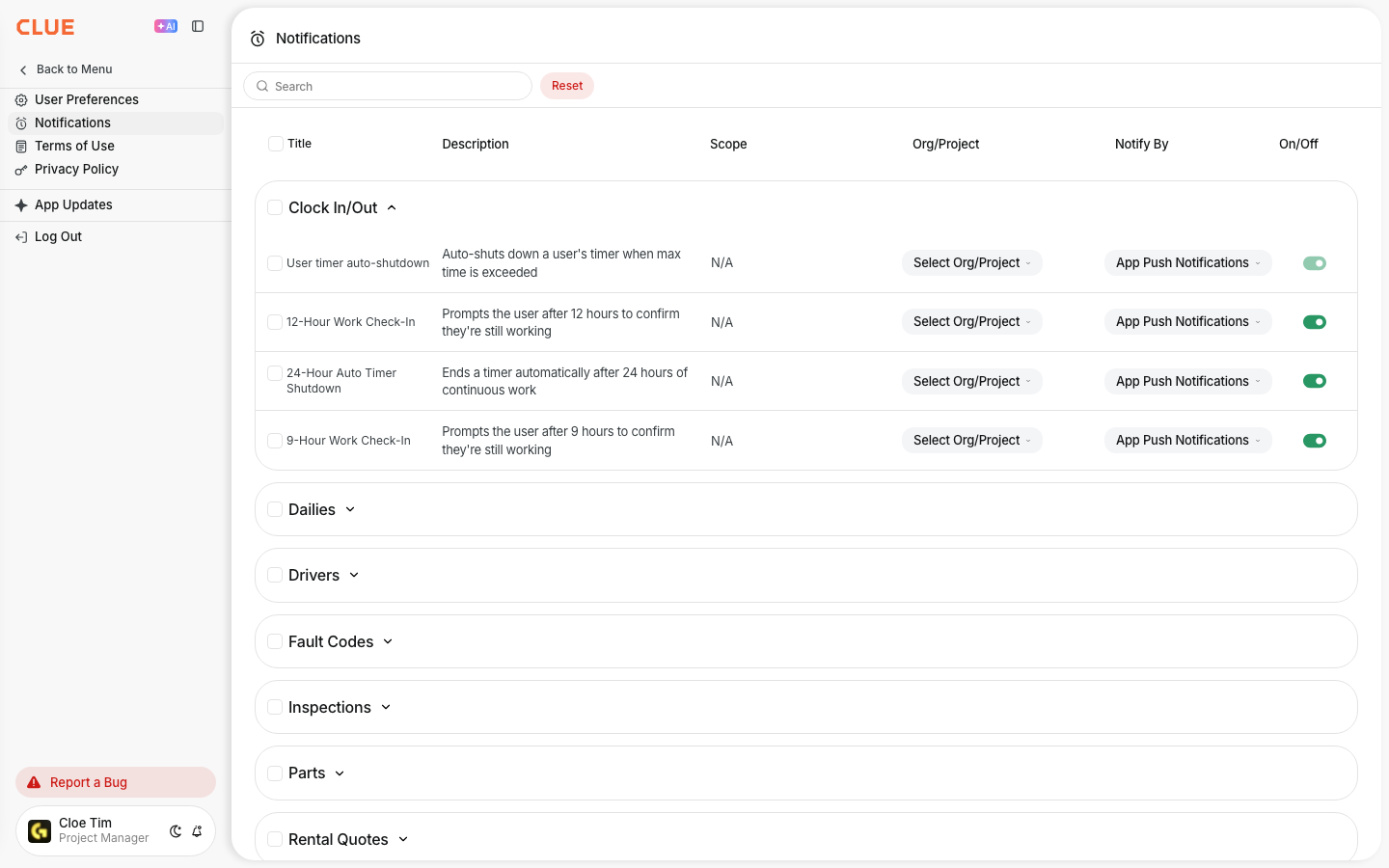Click the User Preferences gear icon
The width and height of the screenshot is (1389, 868).
pyautogui.click(x=21, y=100)
